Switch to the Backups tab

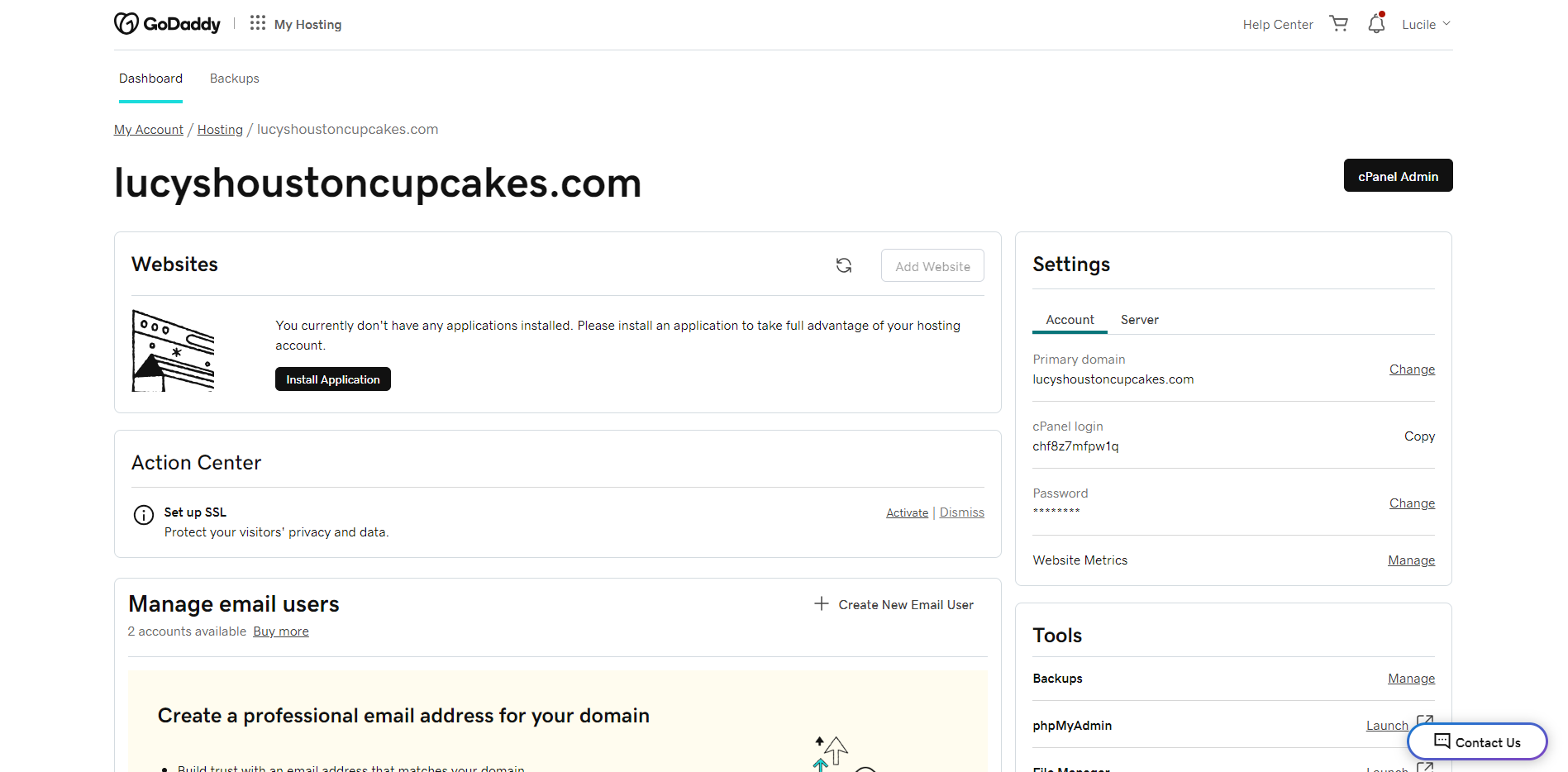(234, 78)
